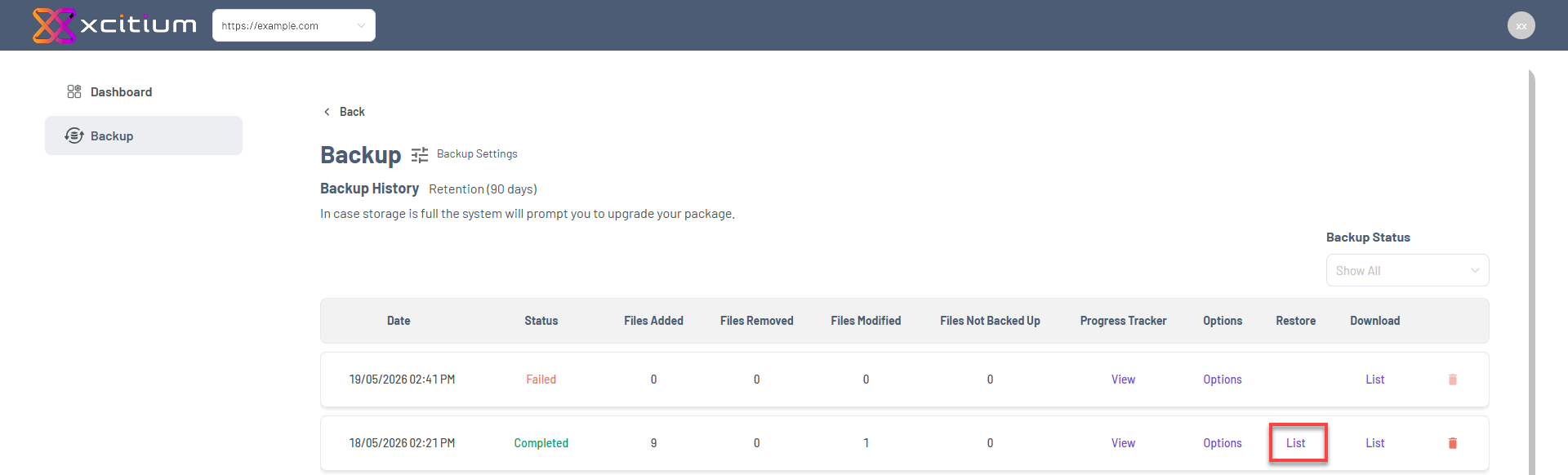The width and height of the screenshot is (1568, 475).
Task: Click the 18/05/2026 02:21 PM date cell
Action: [x=402, y=443]
